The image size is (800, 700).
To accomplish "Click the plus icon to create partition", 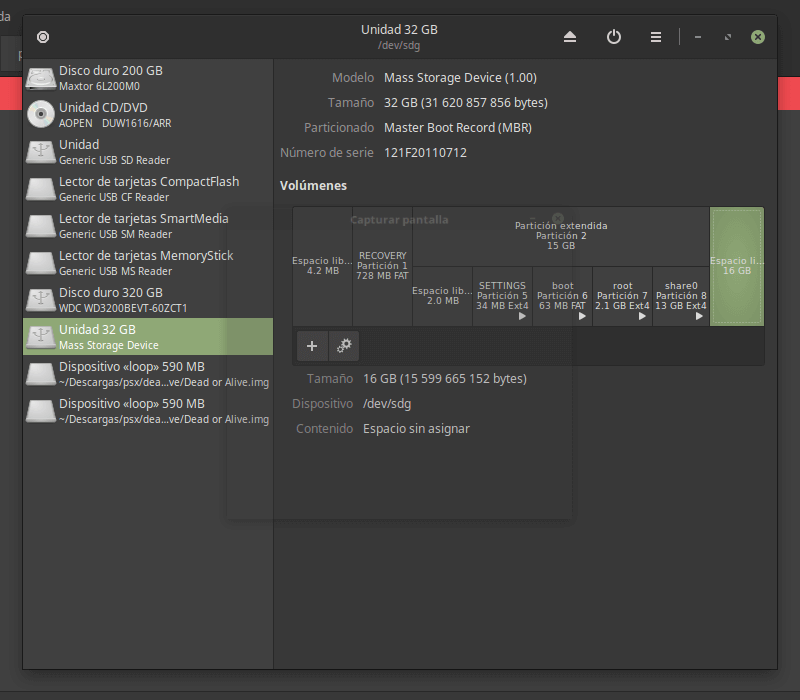I will pyautogui.click(x=312, y=346).
